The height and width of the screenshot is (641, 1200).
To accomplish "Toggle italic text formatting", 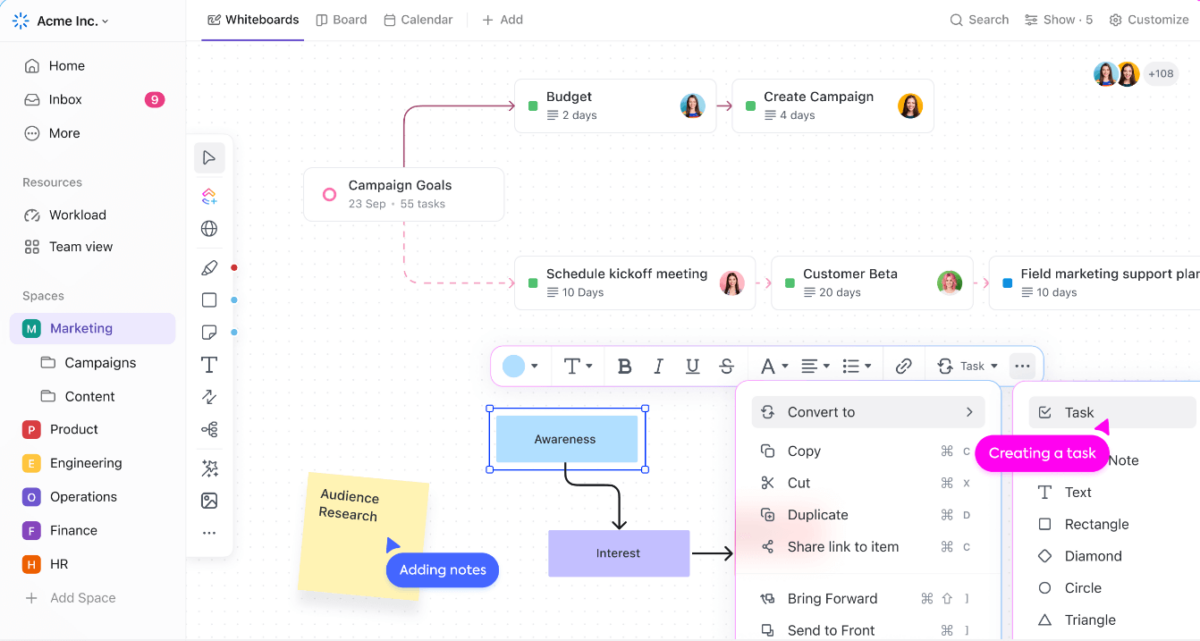I will click(658, 366).
